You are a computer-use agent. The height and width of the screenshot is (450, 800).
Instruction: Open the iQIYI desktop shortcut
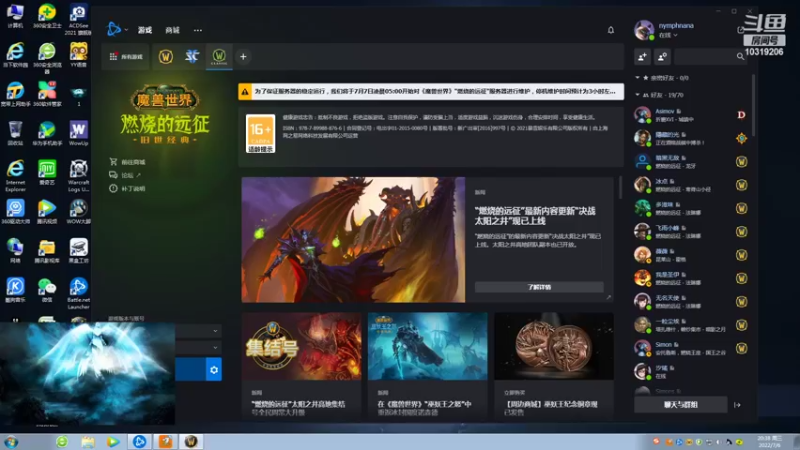coord(47,172)
